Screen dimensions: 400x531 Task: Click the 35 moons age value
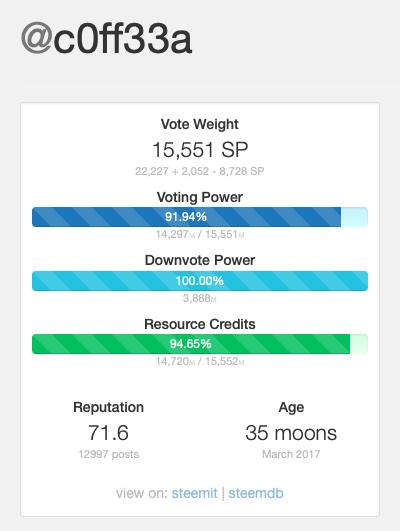pos(291,433)
